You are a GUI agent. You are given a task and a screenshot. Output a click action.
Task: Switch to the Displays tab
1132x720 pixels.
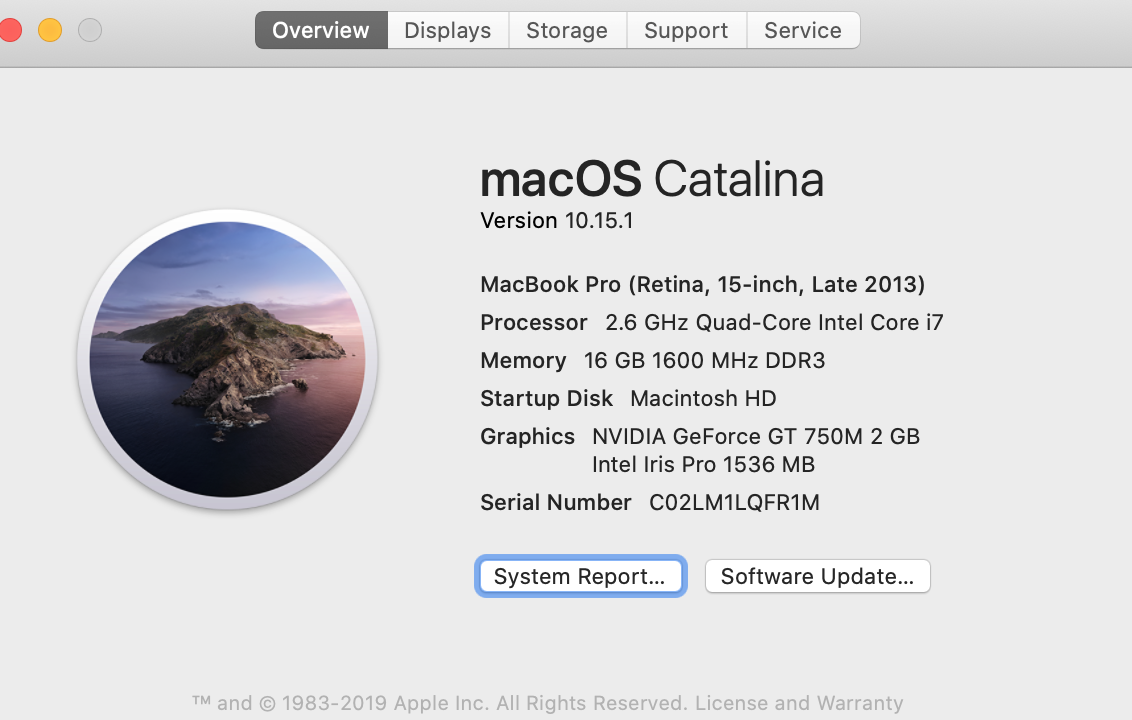point(447,31)
